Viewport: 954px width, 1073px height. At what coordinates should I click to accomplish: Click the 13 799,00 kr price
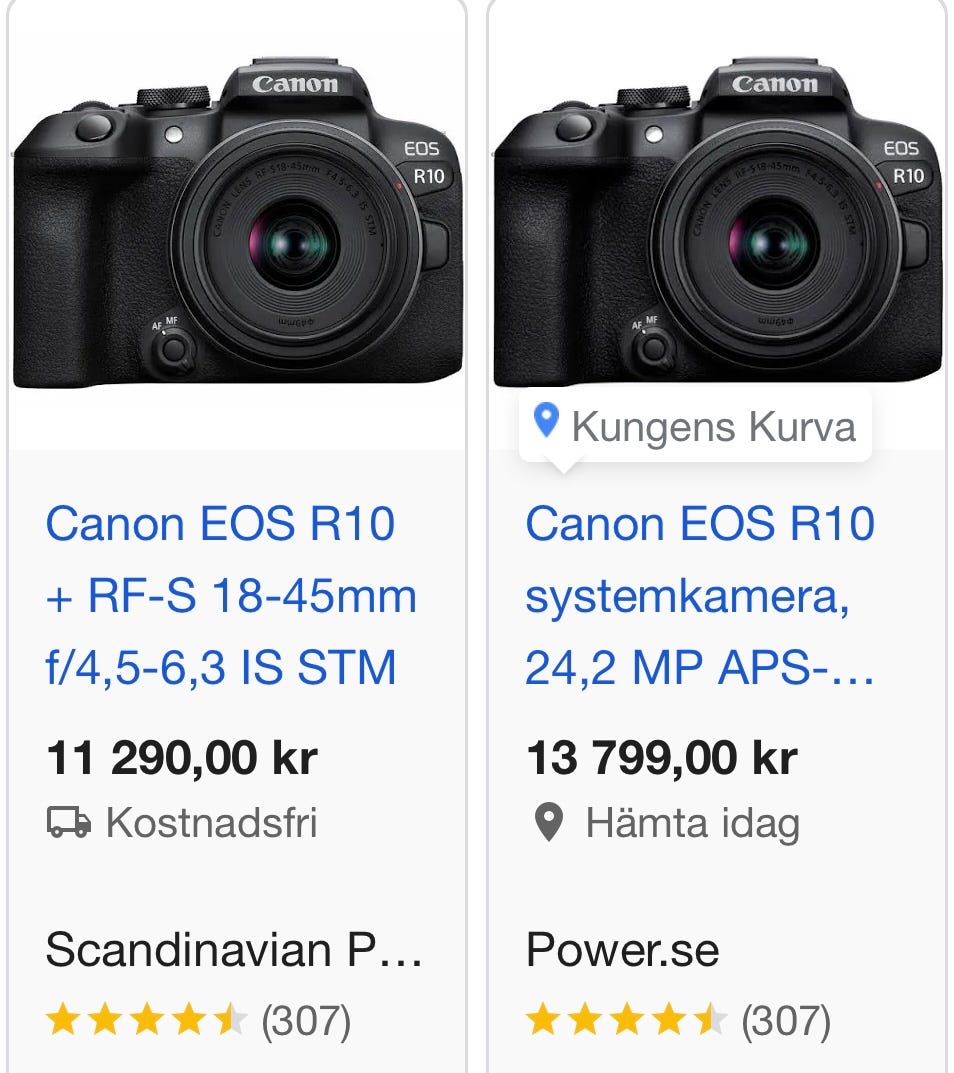661,759
